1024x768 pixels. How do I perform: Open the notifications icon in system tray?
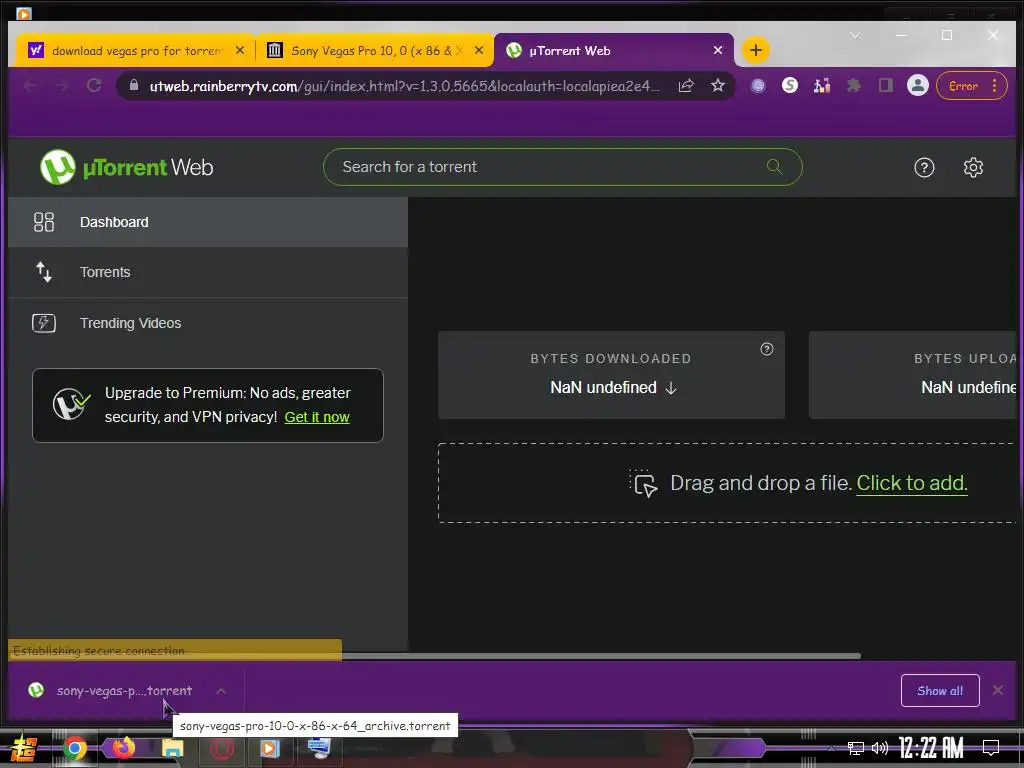click(x=991, y=748)
